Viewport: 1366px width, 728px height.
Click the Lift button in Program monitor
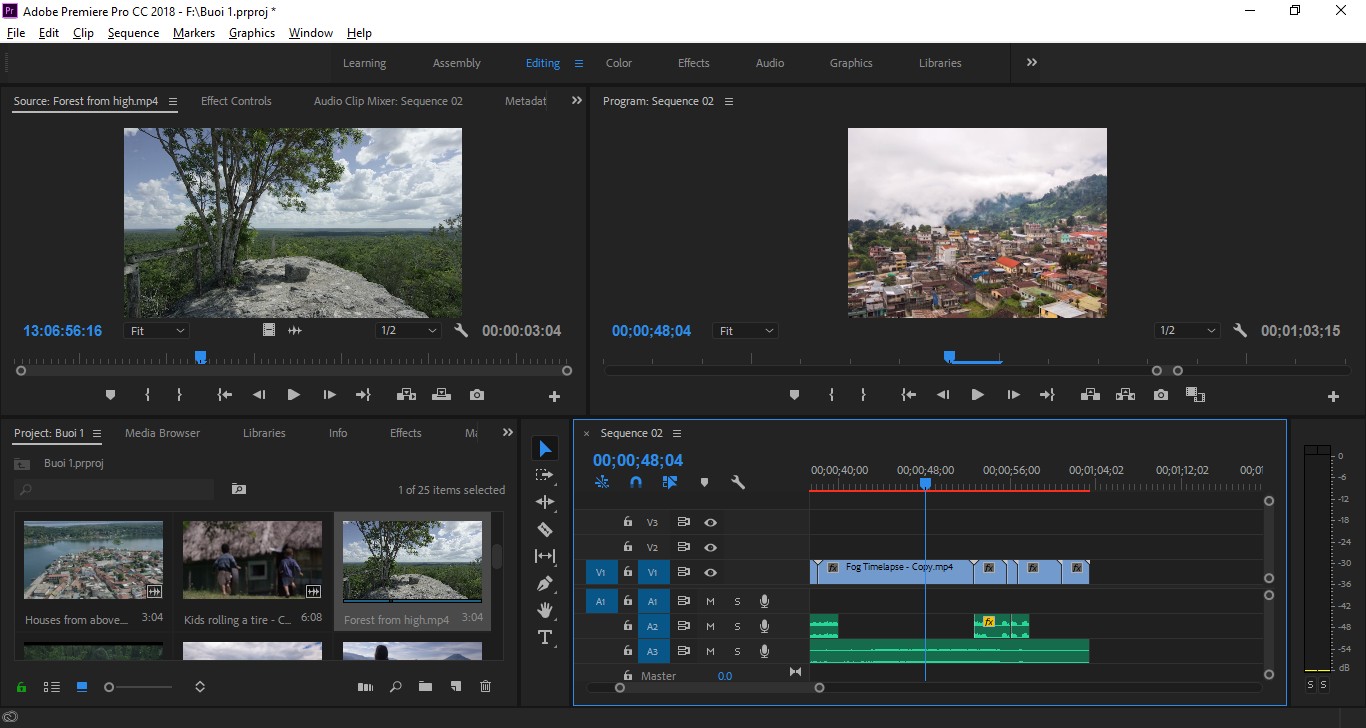tap(1090, 395)
